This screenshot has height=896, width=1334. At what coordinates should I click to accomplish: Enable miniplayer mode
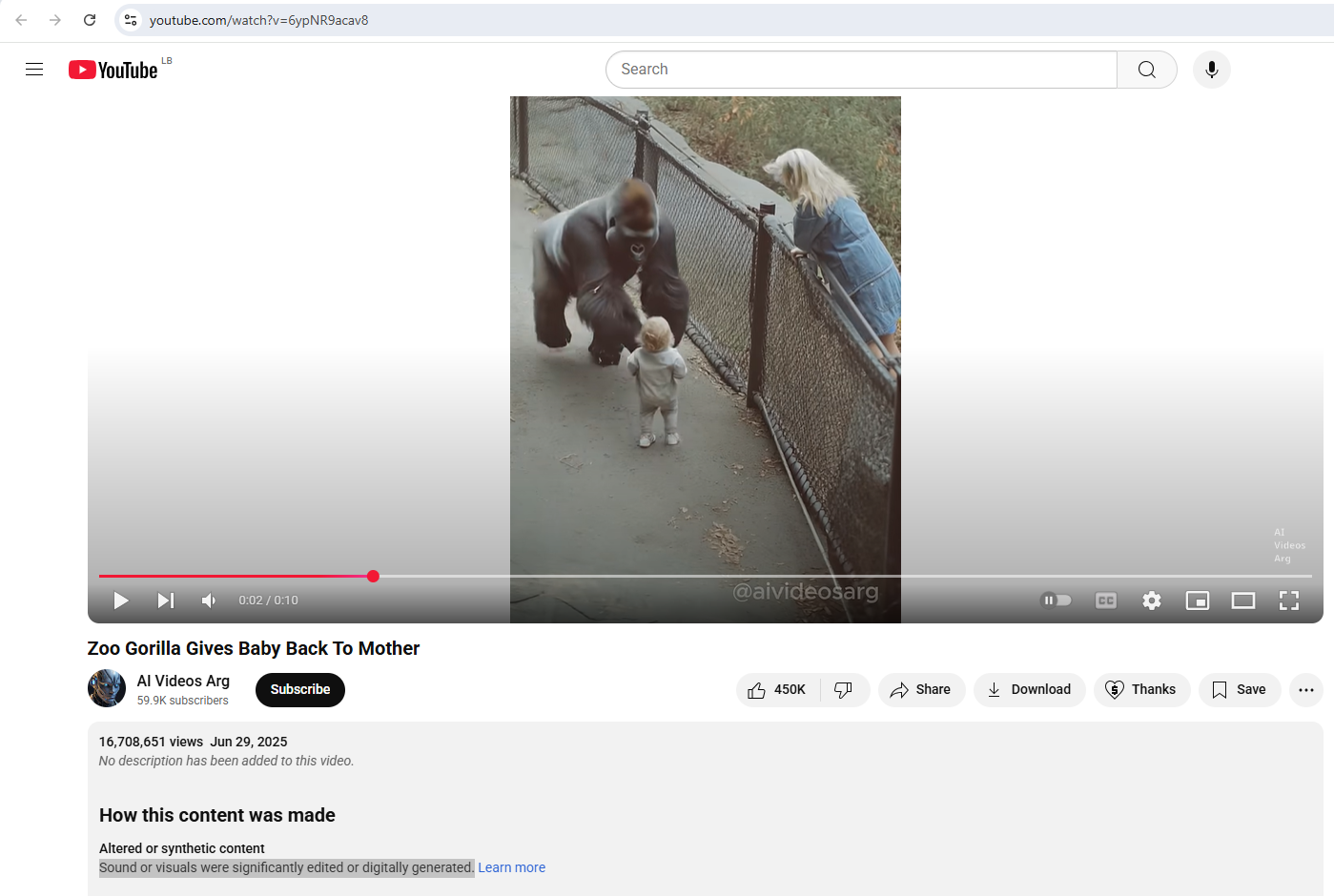1197,600
